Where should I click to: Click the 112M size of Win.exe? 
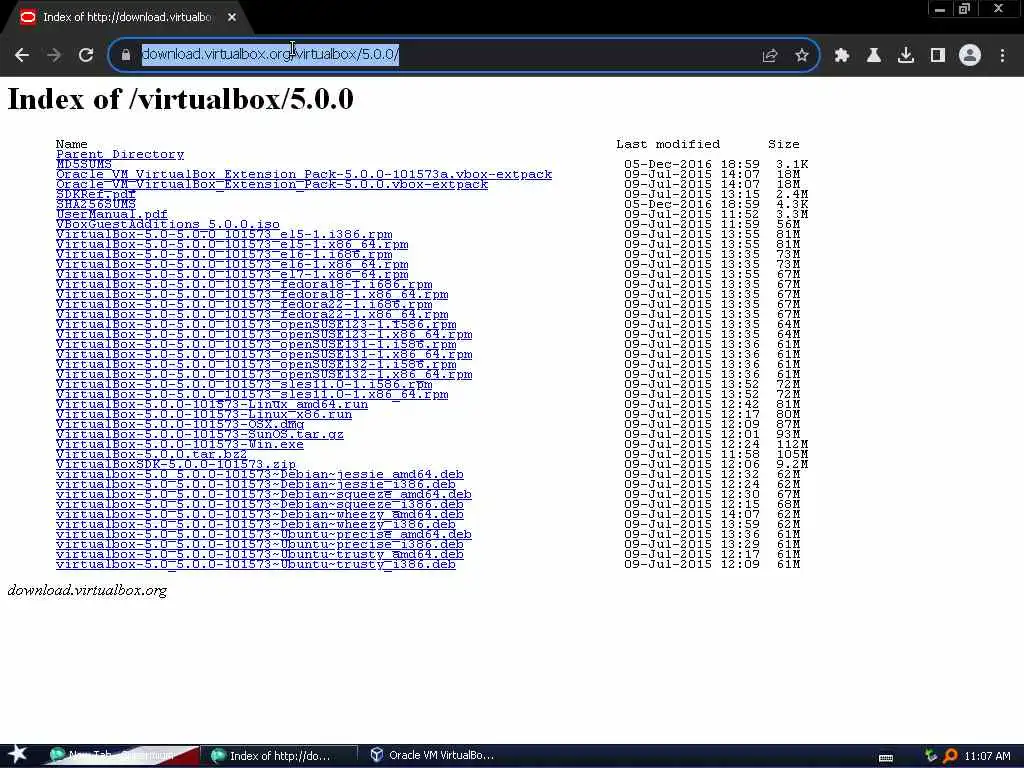point(792,445)
